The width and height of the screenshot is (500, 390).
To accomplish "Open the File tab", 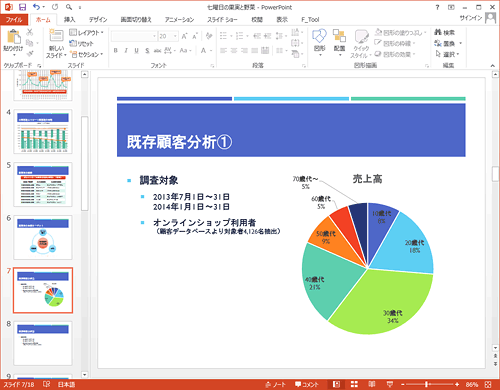I will click(14, 20).
